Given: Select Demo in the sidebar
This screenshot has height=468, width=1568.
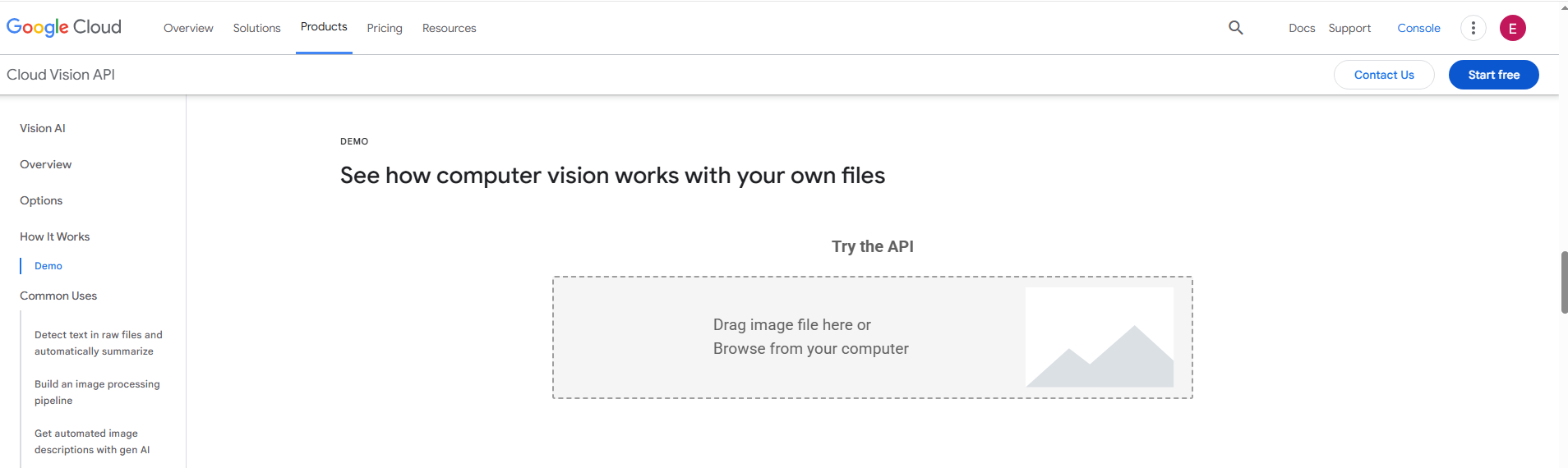Looking at the screenshot, I should pos(48,266).
